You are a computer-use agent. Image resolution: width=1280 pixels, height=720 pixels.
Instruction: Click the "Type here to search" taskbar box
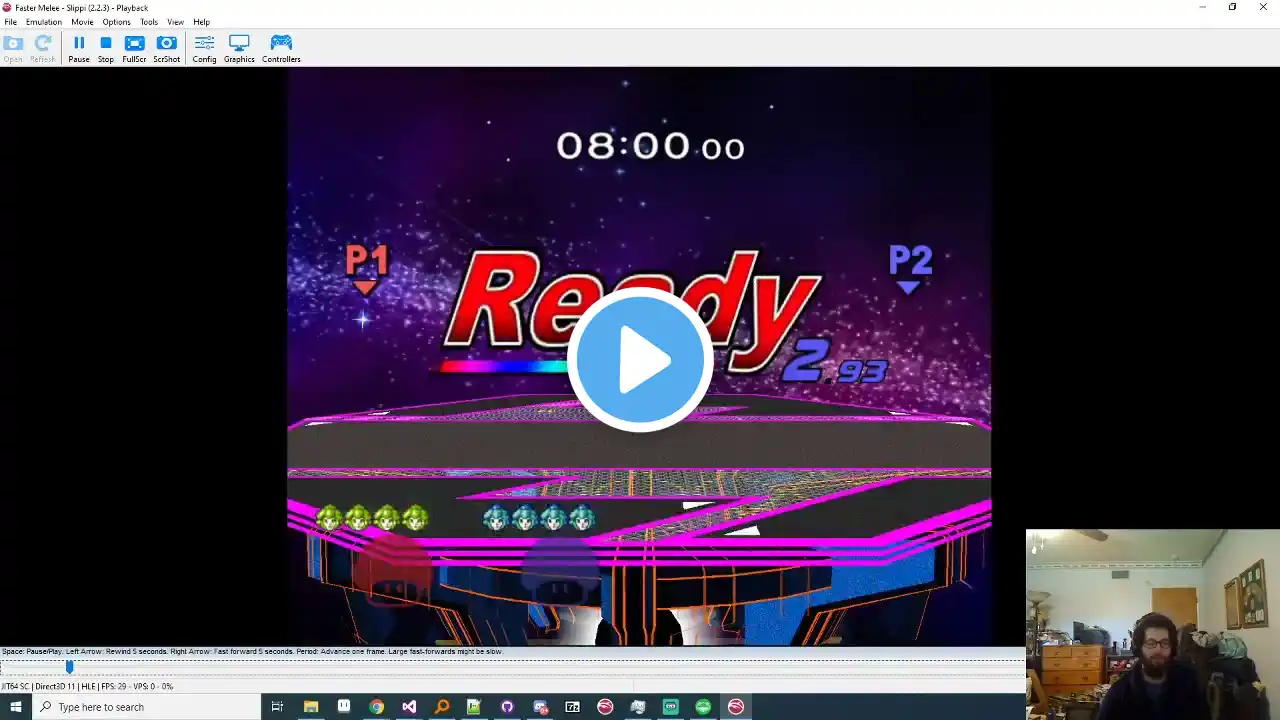pyautogui.click(x=146, y=707)
